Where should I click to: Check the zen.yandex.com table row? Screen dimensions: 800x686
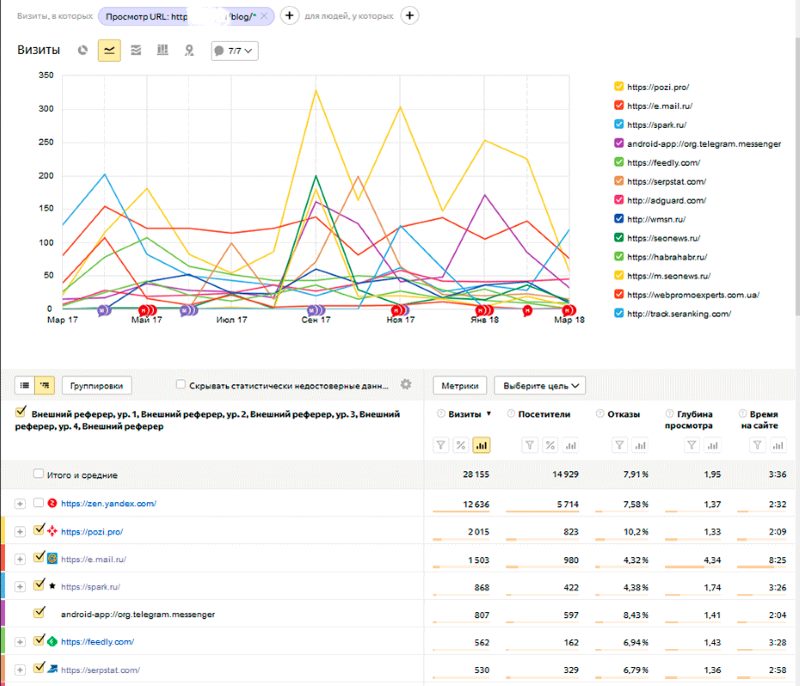38,502
